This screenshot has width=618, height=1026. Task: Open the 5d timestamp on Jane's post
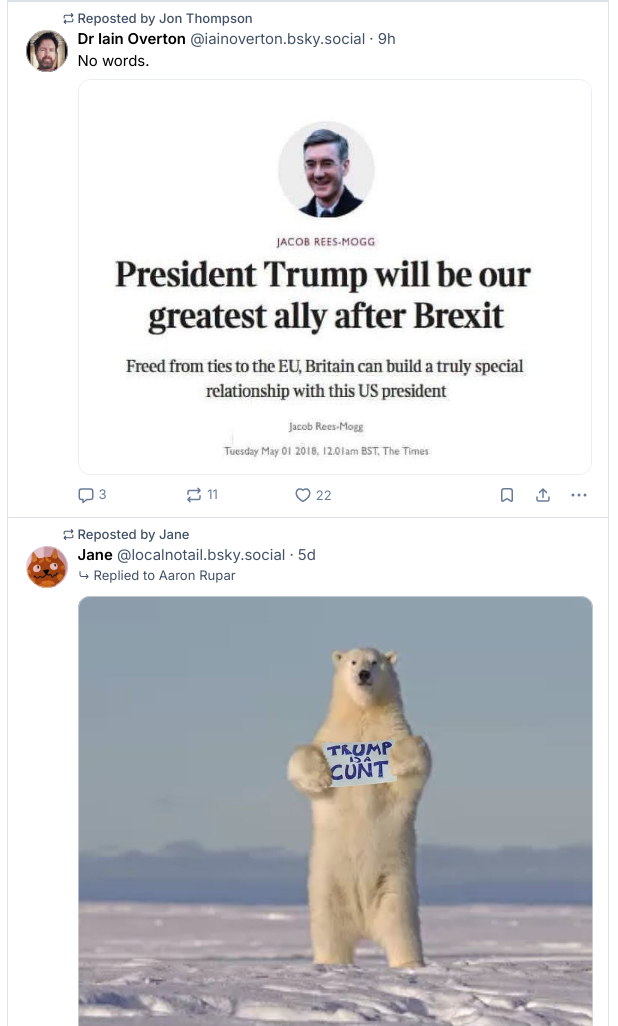pyautogui.click(x=307, y=555)
